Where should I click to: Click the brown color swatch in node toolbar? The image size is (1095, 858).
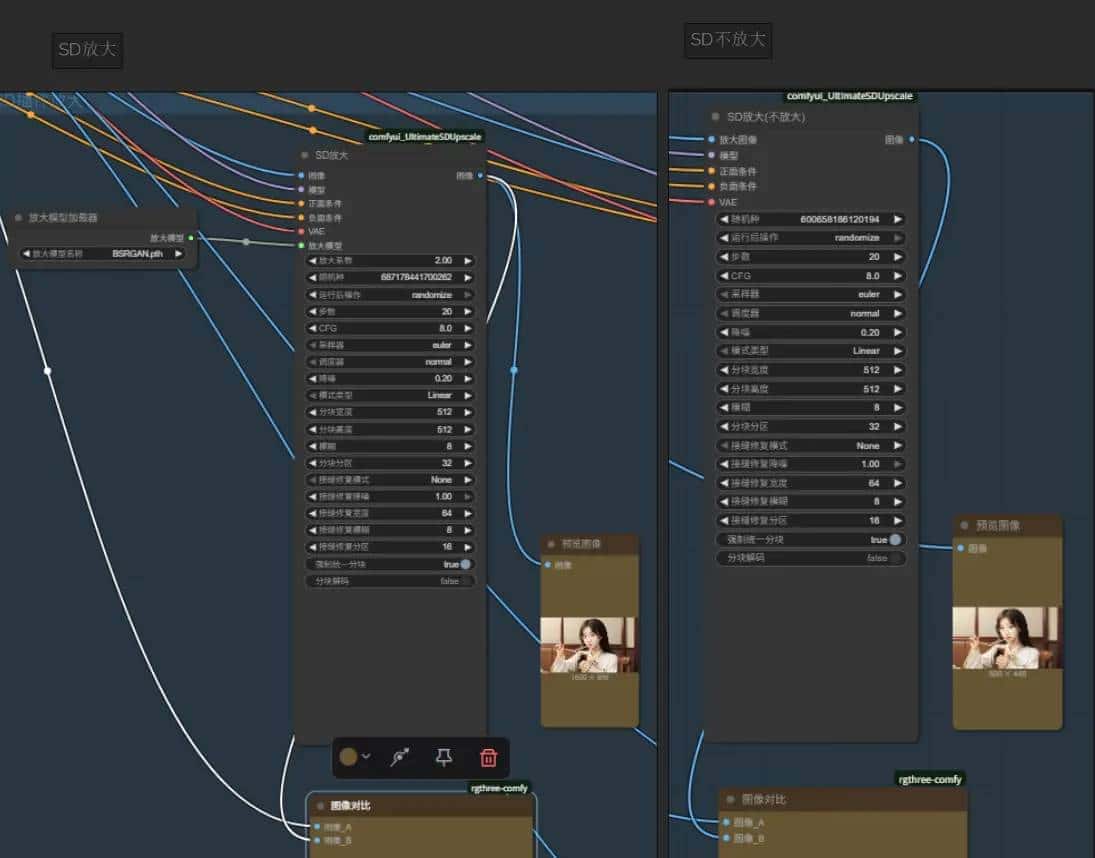[x=348, y=757]
